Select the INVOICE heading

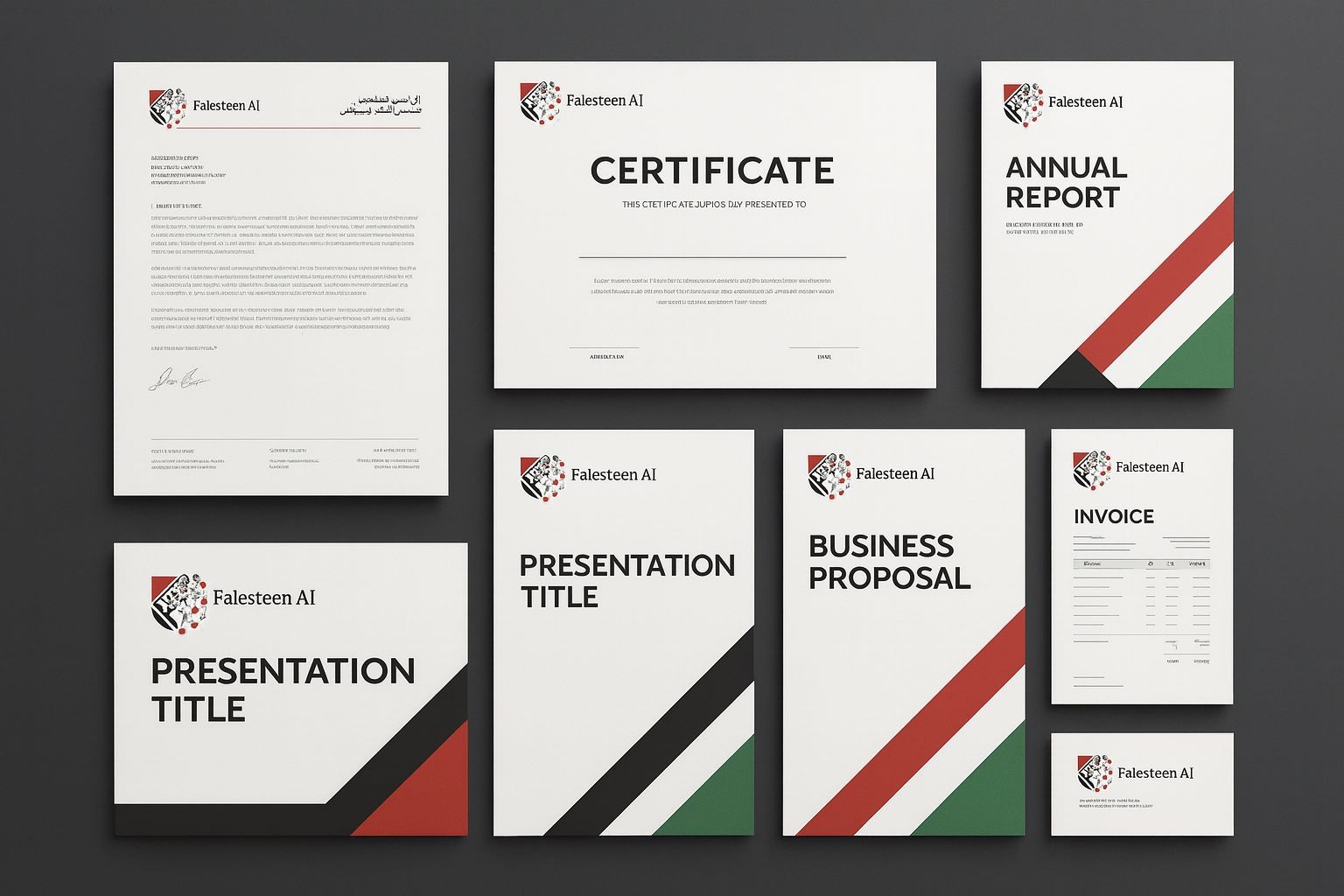(1114, 516)
